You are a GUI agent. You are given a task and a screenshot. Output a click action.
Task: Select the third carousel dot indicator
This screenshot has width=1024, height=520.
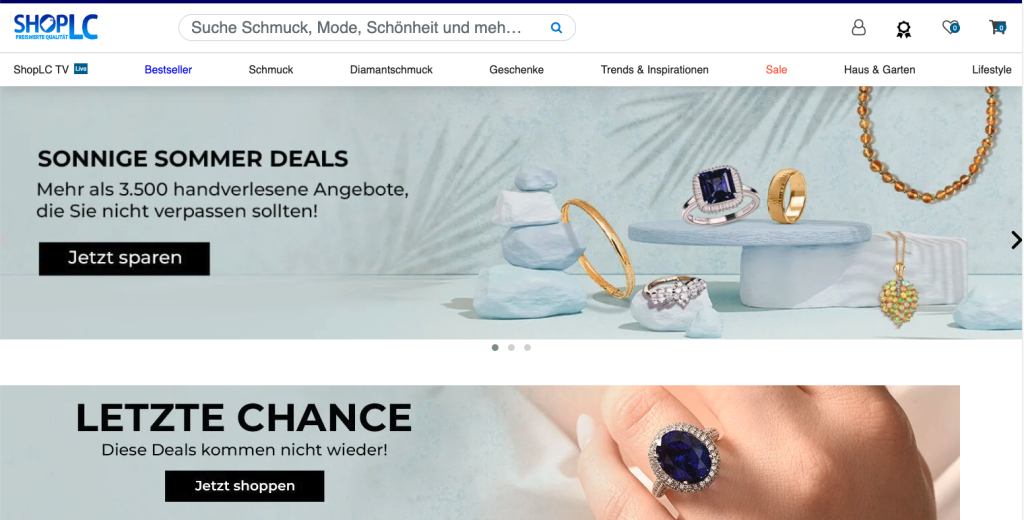(x=527, y=348)
